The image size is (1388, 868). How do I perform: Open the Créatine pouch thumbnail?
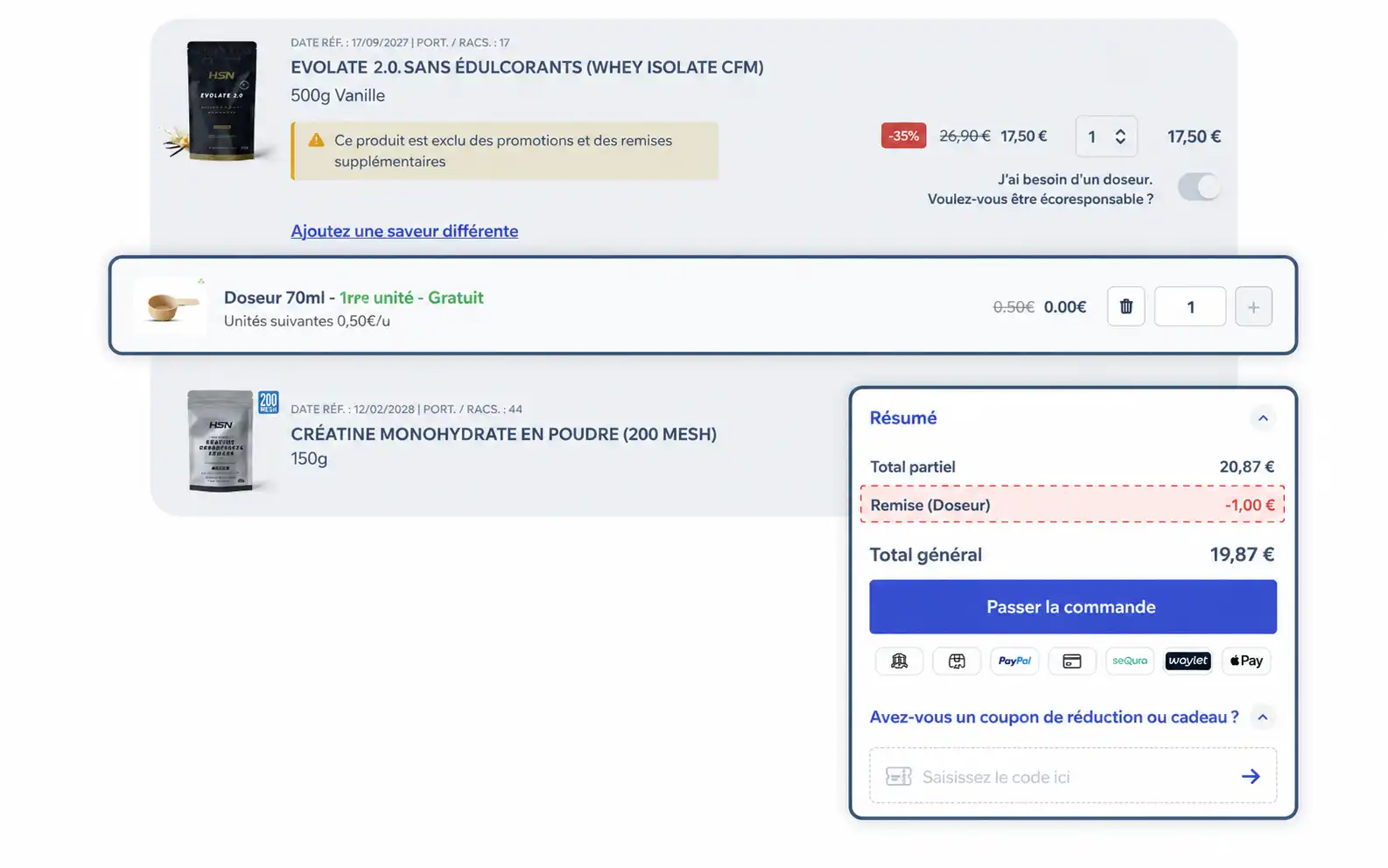pos(221,441)
